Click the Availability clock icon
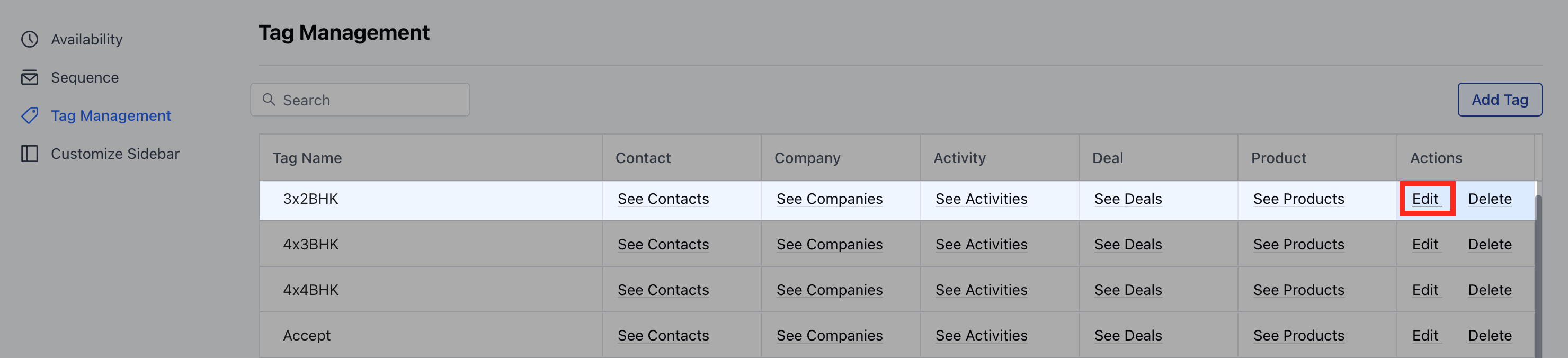 pos(29,40)
